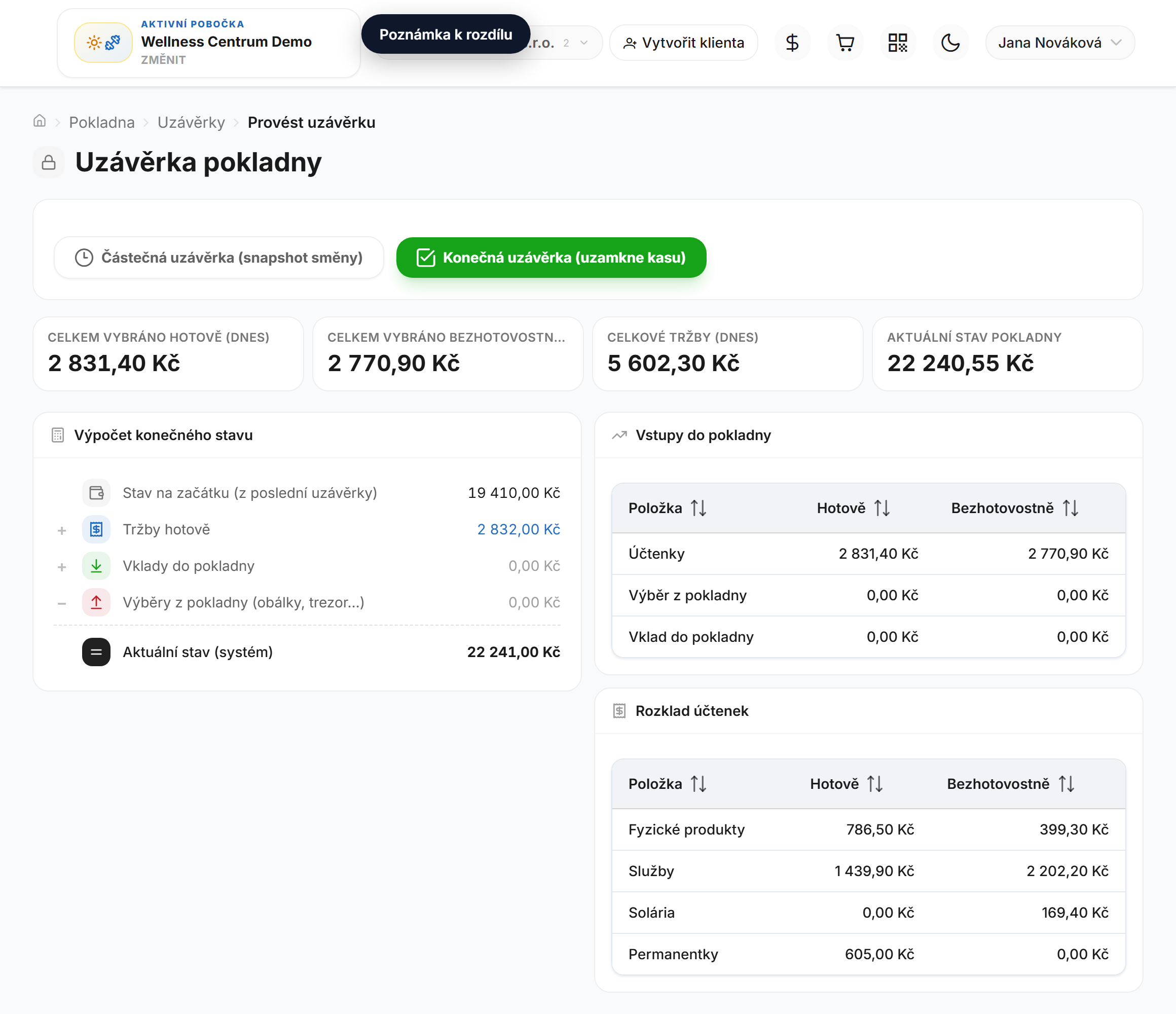Viewport: 1176px width, 1014px height.
Task: Open the QR code scanner icon
Action: pos(897,43)
